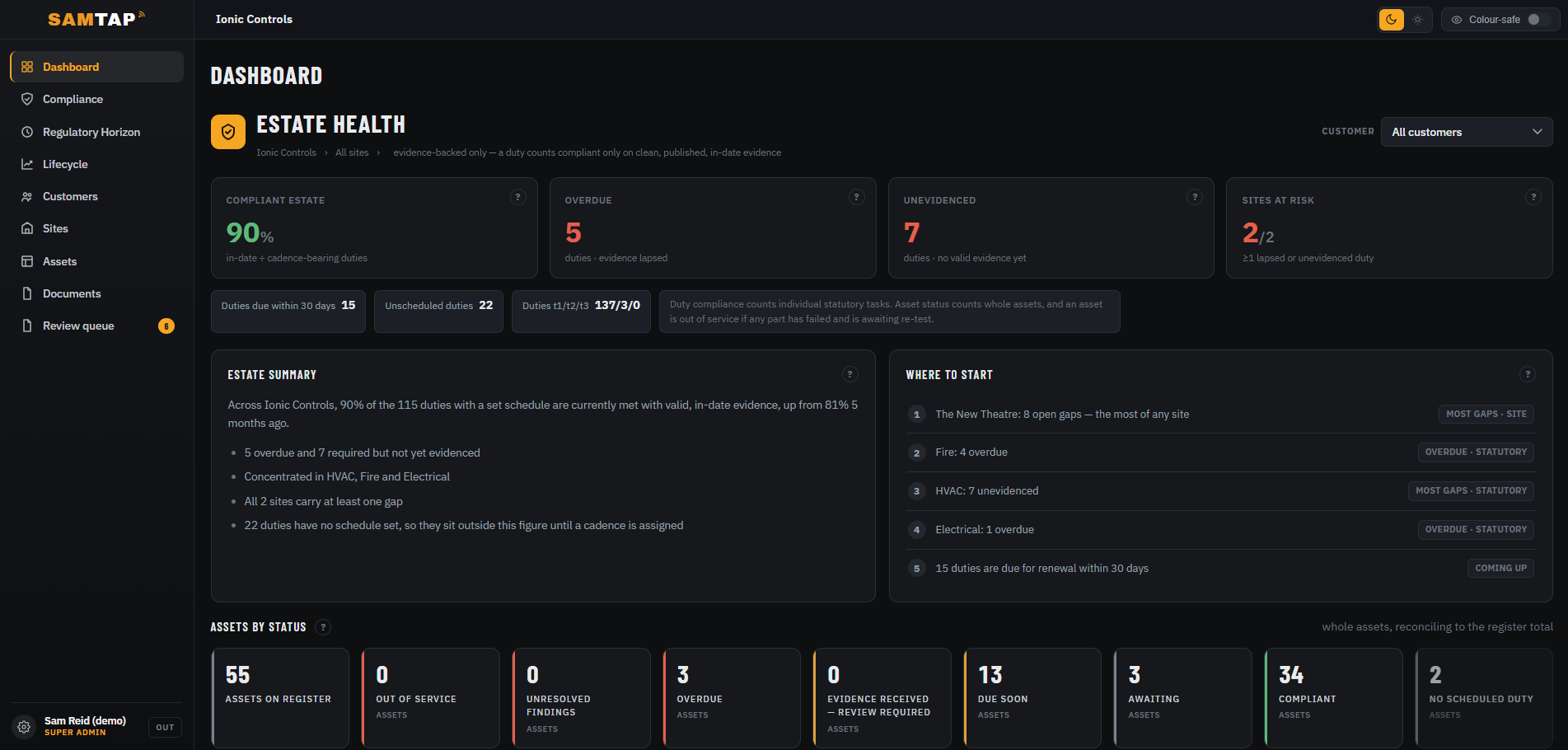Click the eye icon beside Colour-safe

pyautogui.click(x=1457, y=20)
